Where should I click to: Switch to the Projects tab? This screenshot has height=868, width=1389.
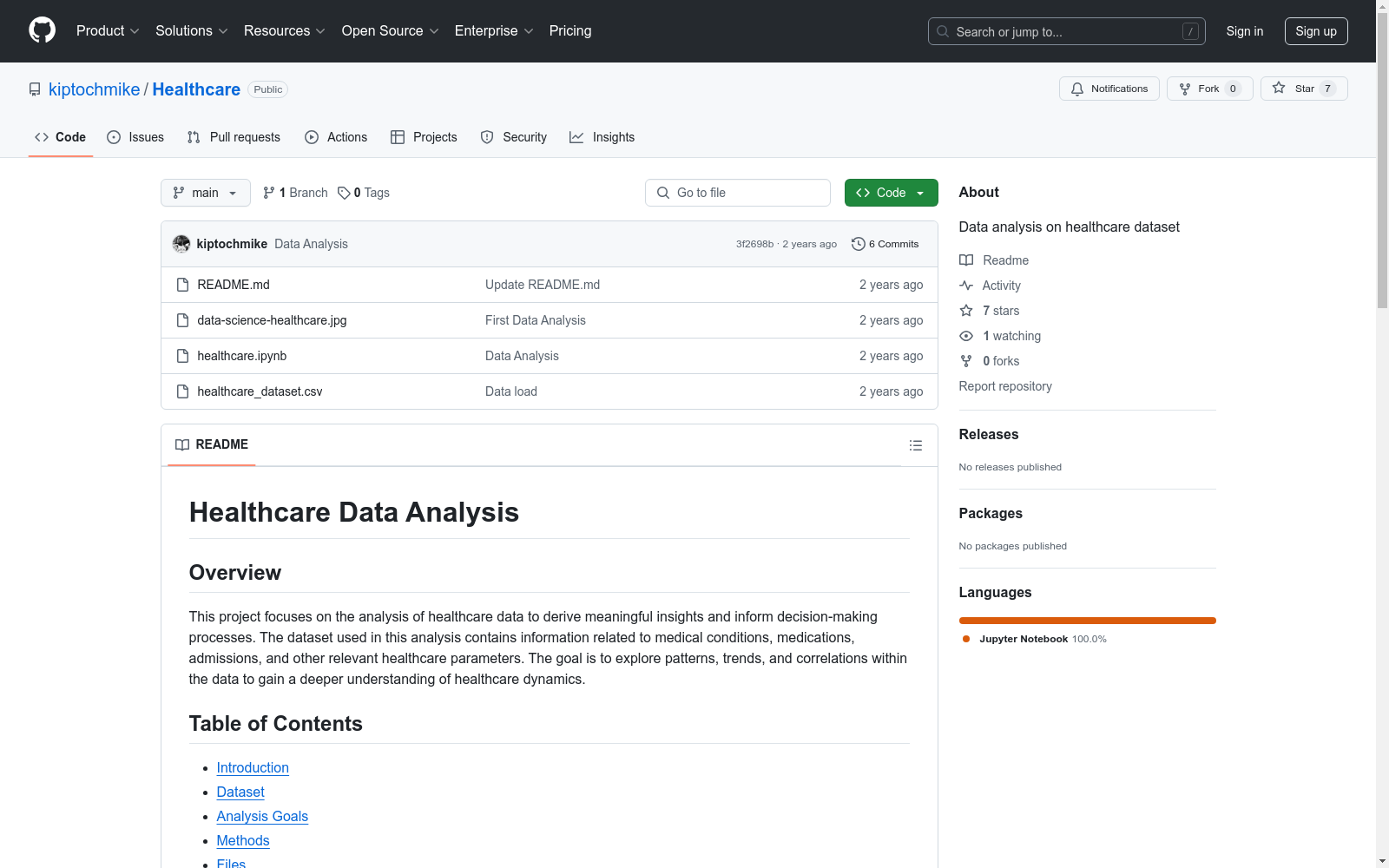424,137
